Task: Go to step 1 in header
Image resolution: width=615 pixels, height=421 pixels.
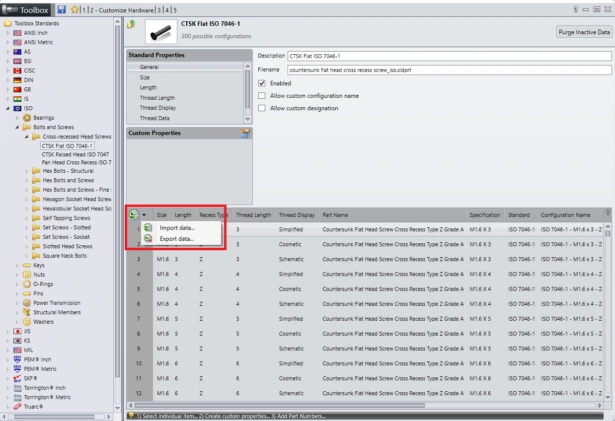Action: (84, 10)
